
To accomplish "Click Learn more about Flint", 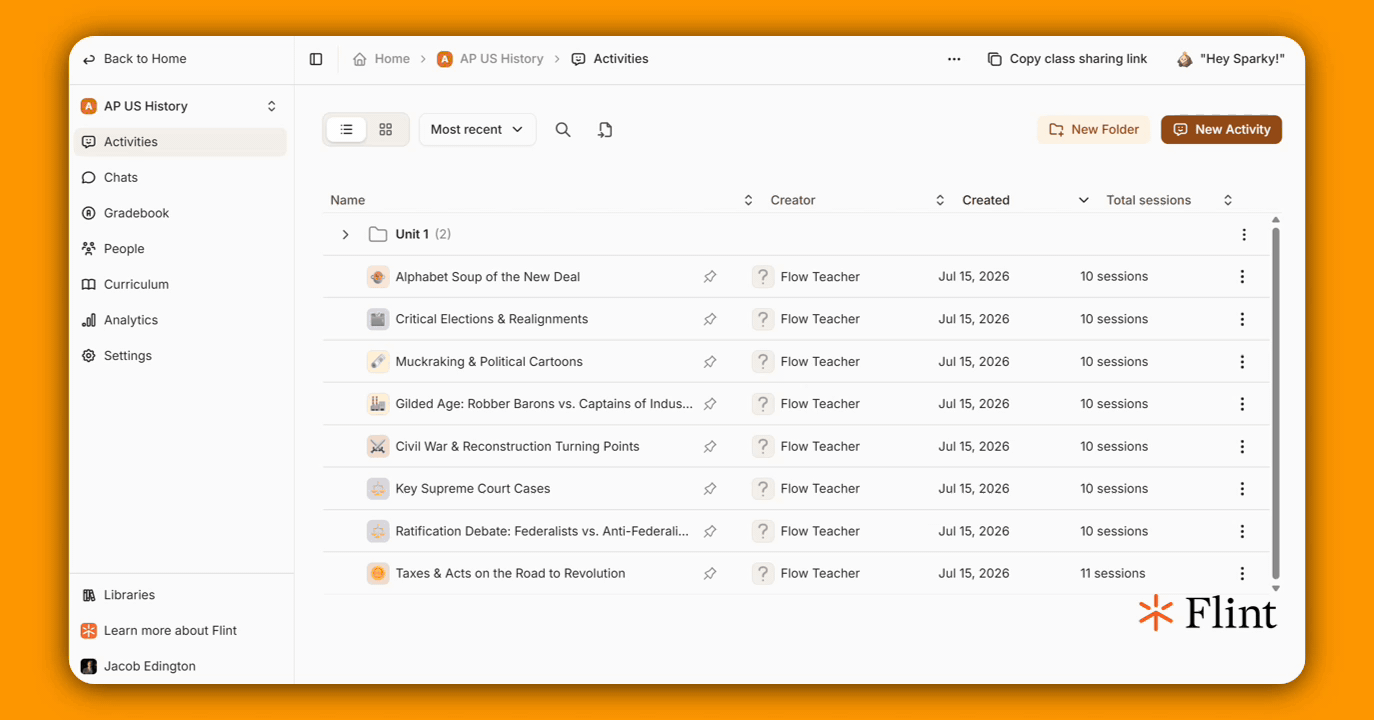I will 181,631.
